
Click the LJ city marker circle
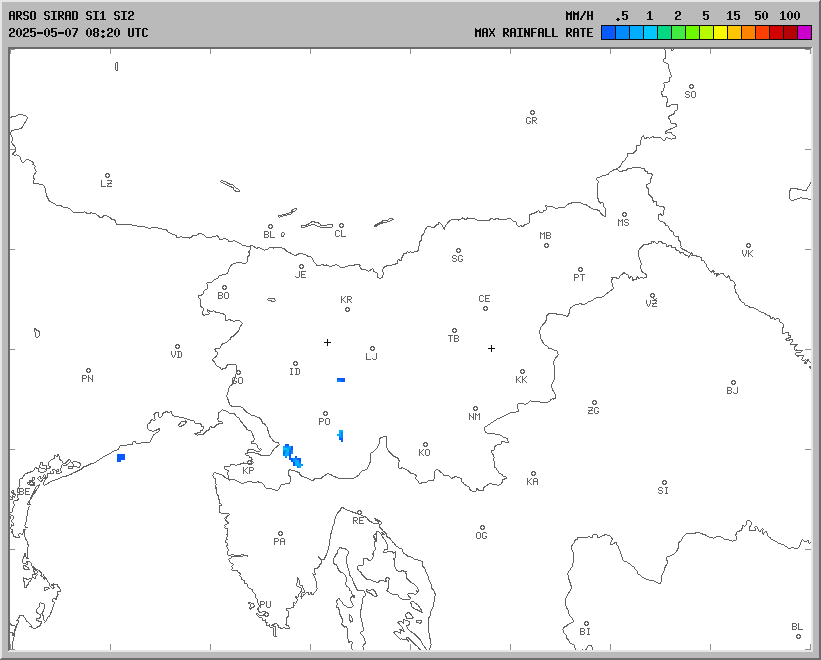pyautogui.click(x=372, y=349)
